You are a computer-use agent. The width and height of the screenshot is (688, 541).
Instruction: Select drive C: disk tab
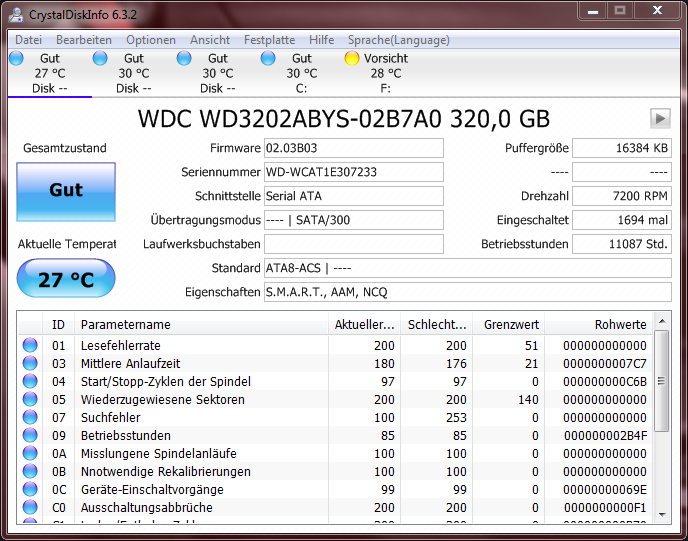click(301, 73)
